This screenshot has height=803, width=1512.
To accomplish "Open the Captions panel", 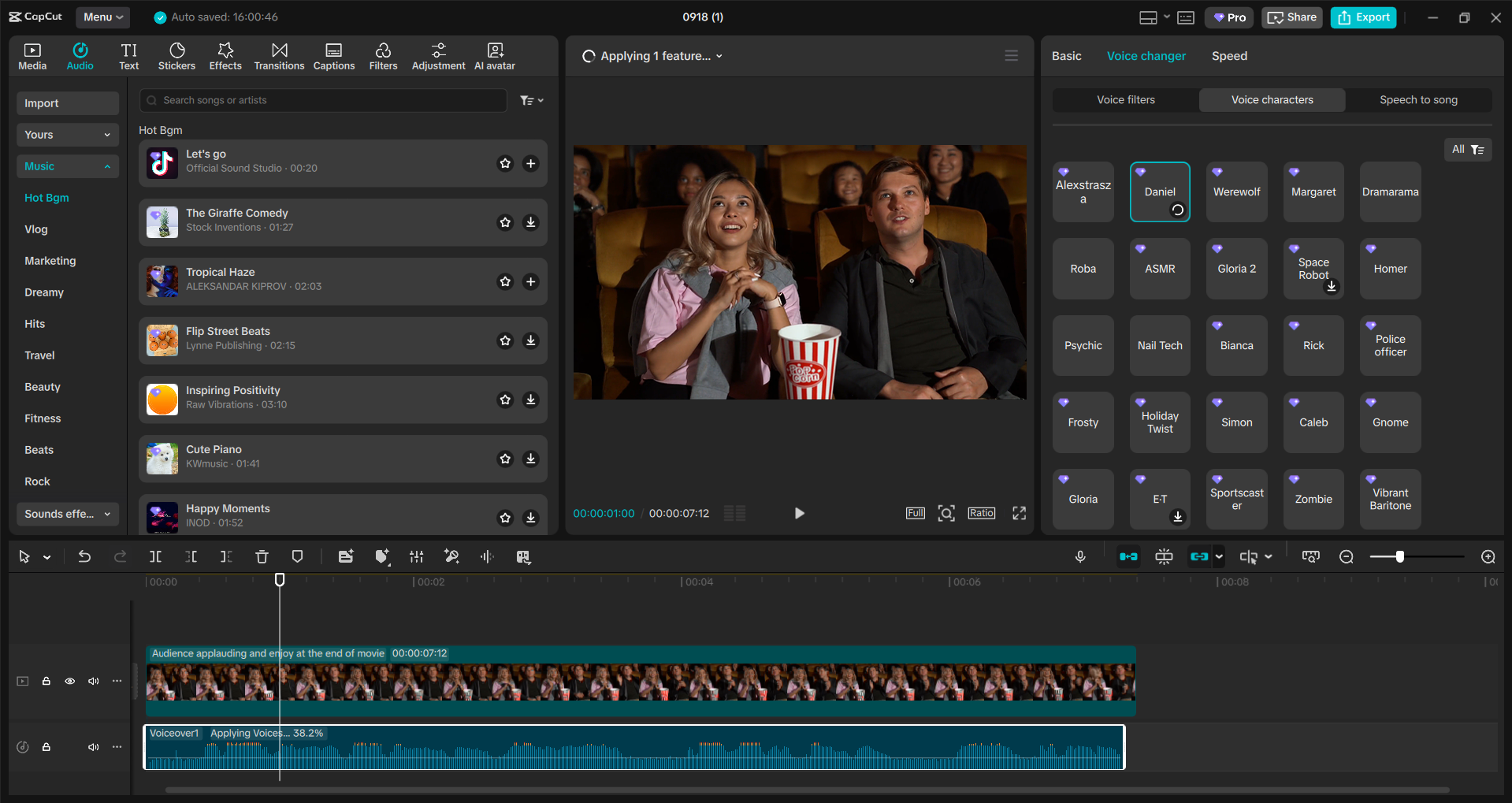I will (x=333, y=55).
